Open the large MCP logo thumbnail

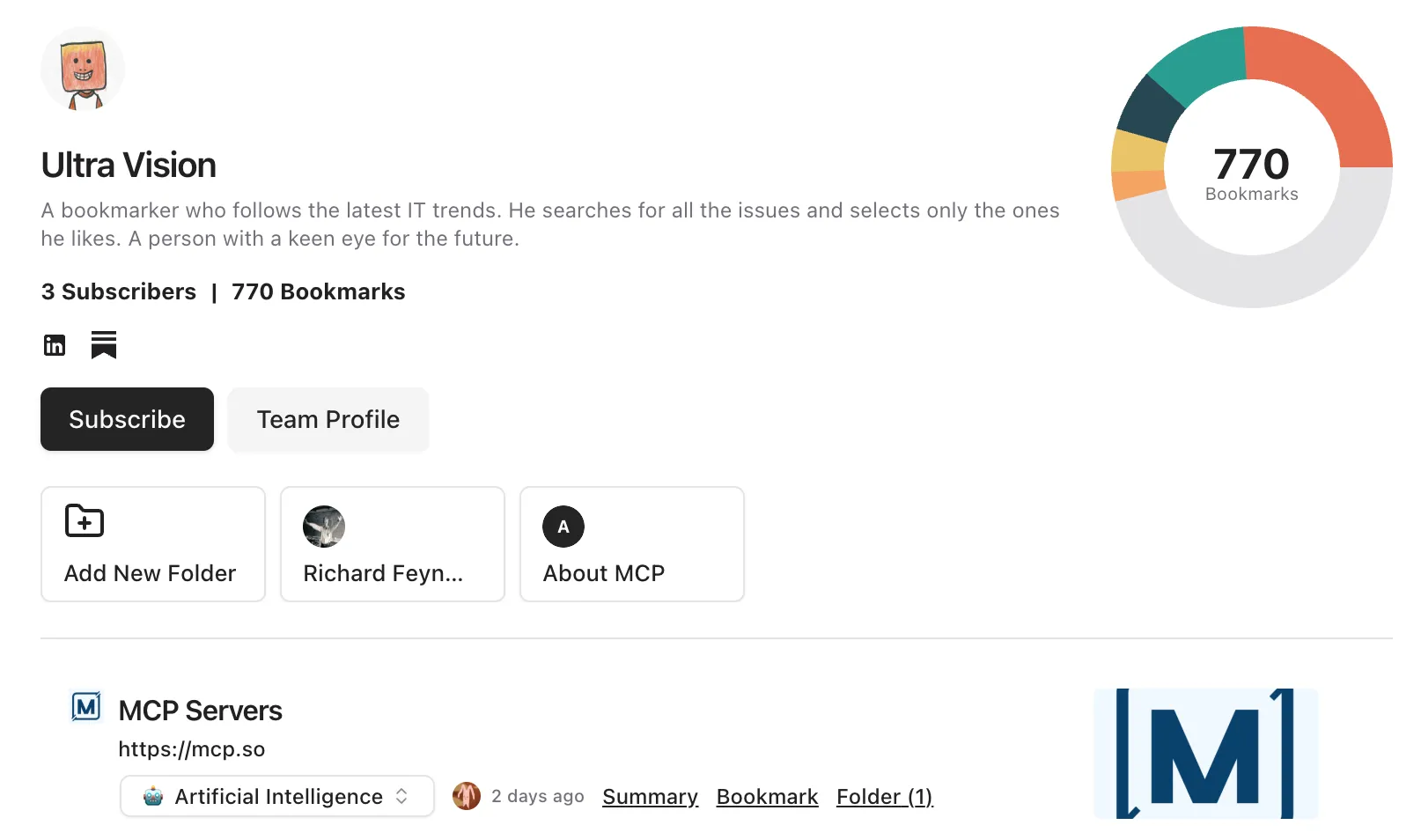pyautogui.click(x=1205, y=754)
